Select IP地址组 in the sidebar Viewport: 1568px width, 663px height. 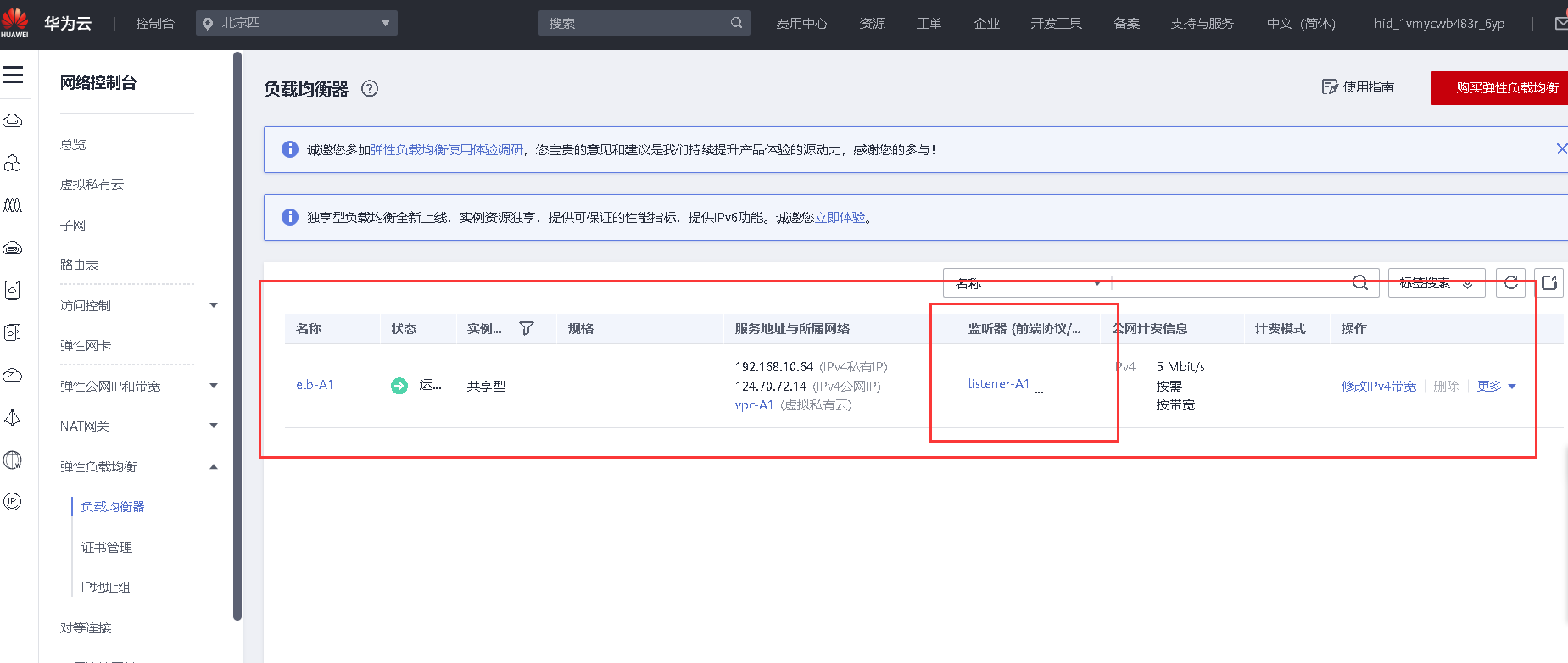click(x=105, y=587)
